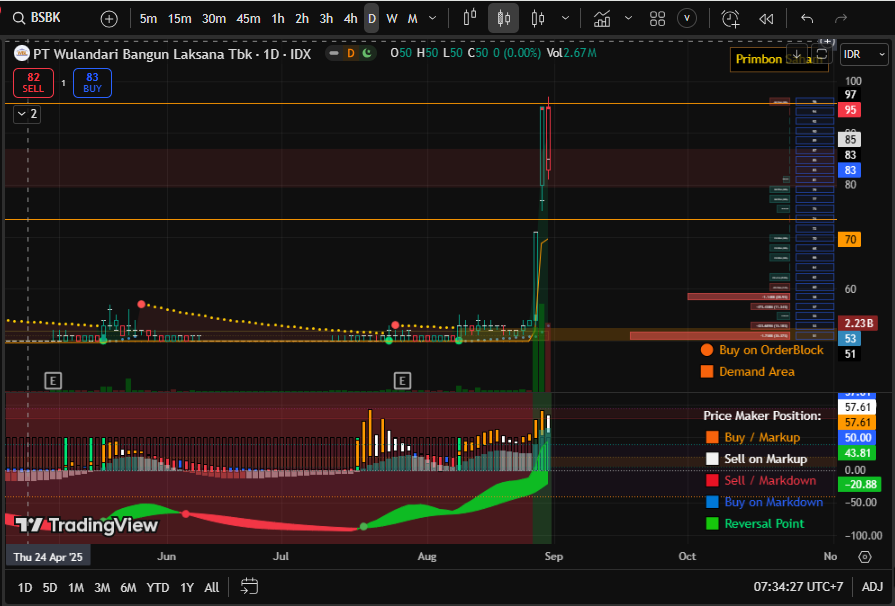
Task: Click the grey dash status pill icon
Action: pos(334,53)
